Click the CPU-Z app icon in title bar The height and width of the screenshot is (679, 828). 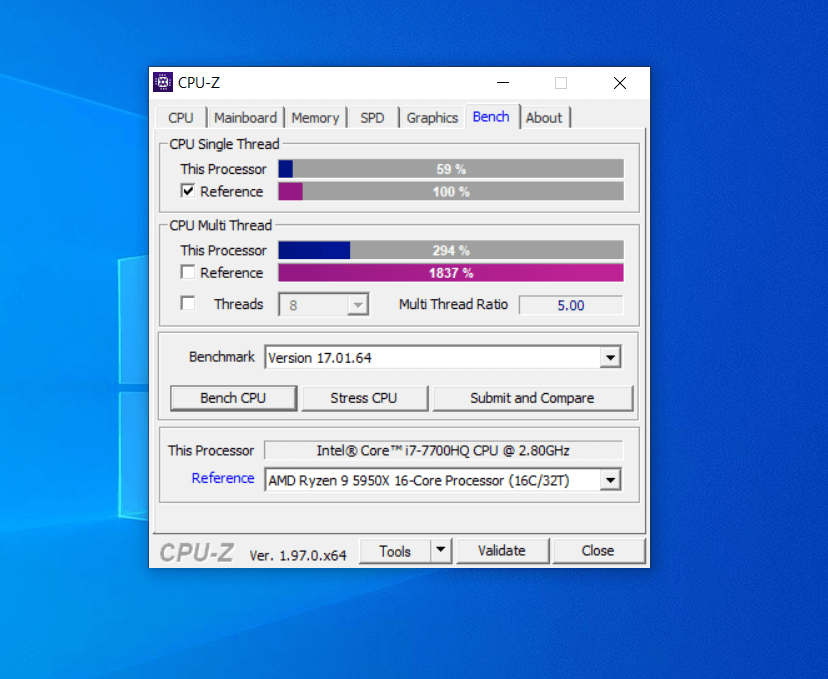pos(163,83)
